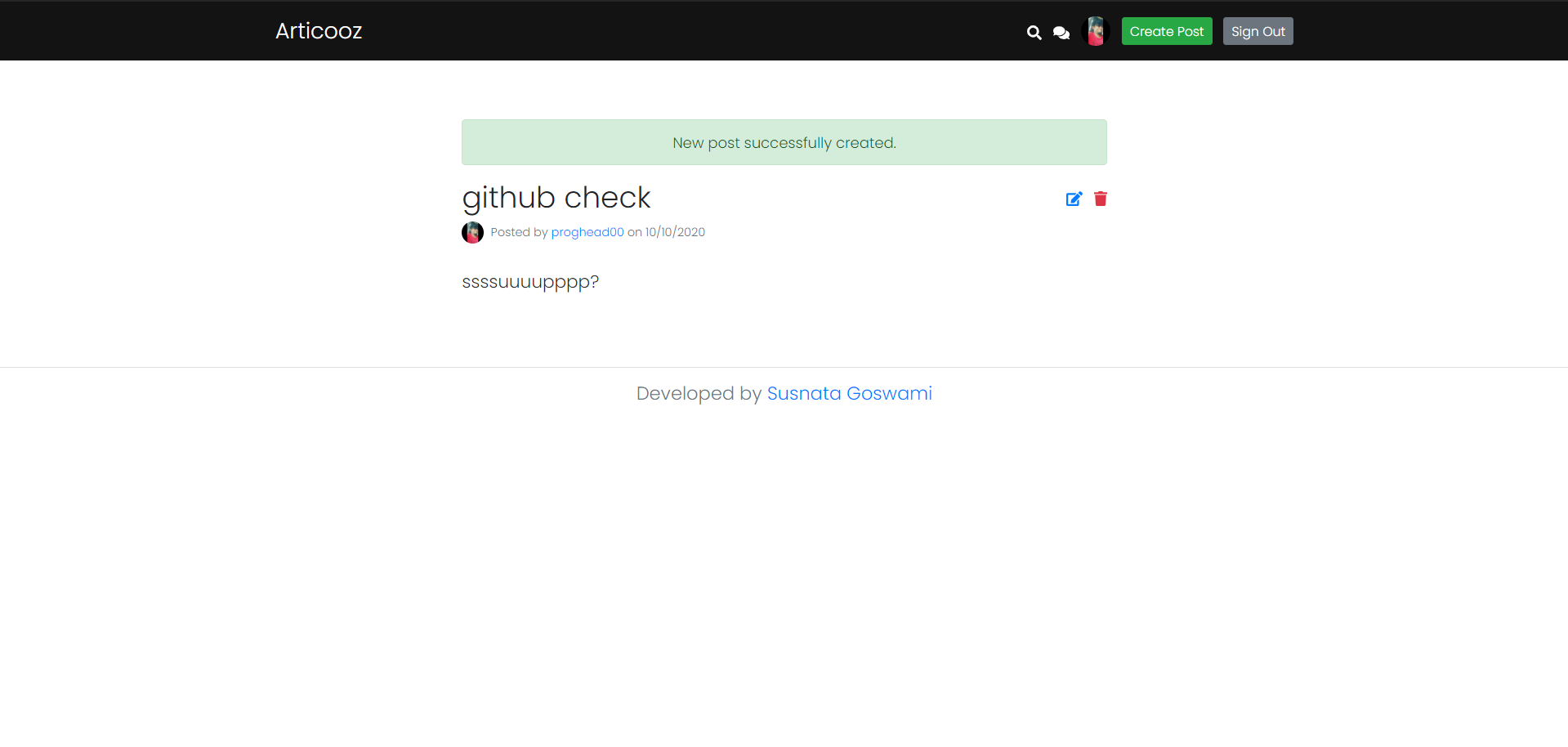Click author avatar beside 'Posted by'

pos(472,232)
